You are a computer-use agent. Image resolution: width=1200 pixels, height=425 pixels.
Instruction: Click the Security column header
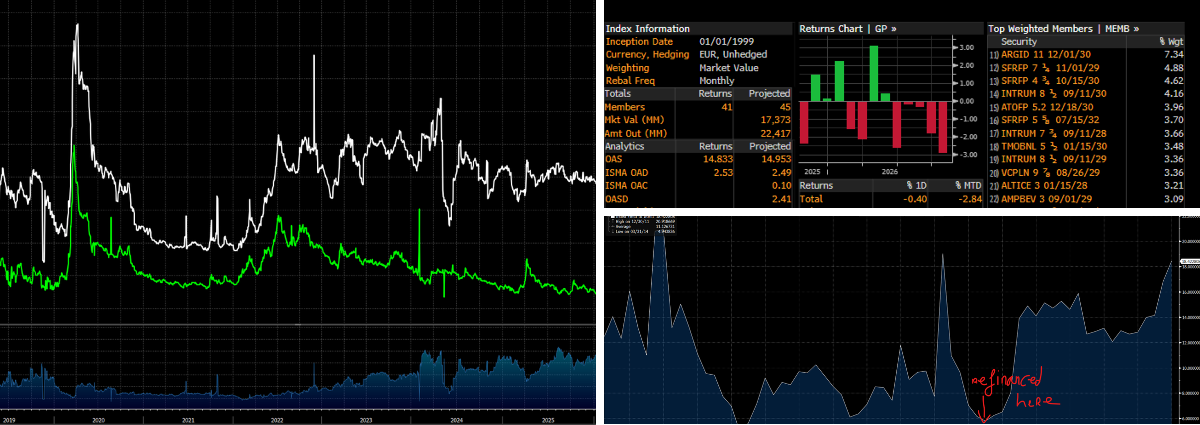pos(1019,41)
